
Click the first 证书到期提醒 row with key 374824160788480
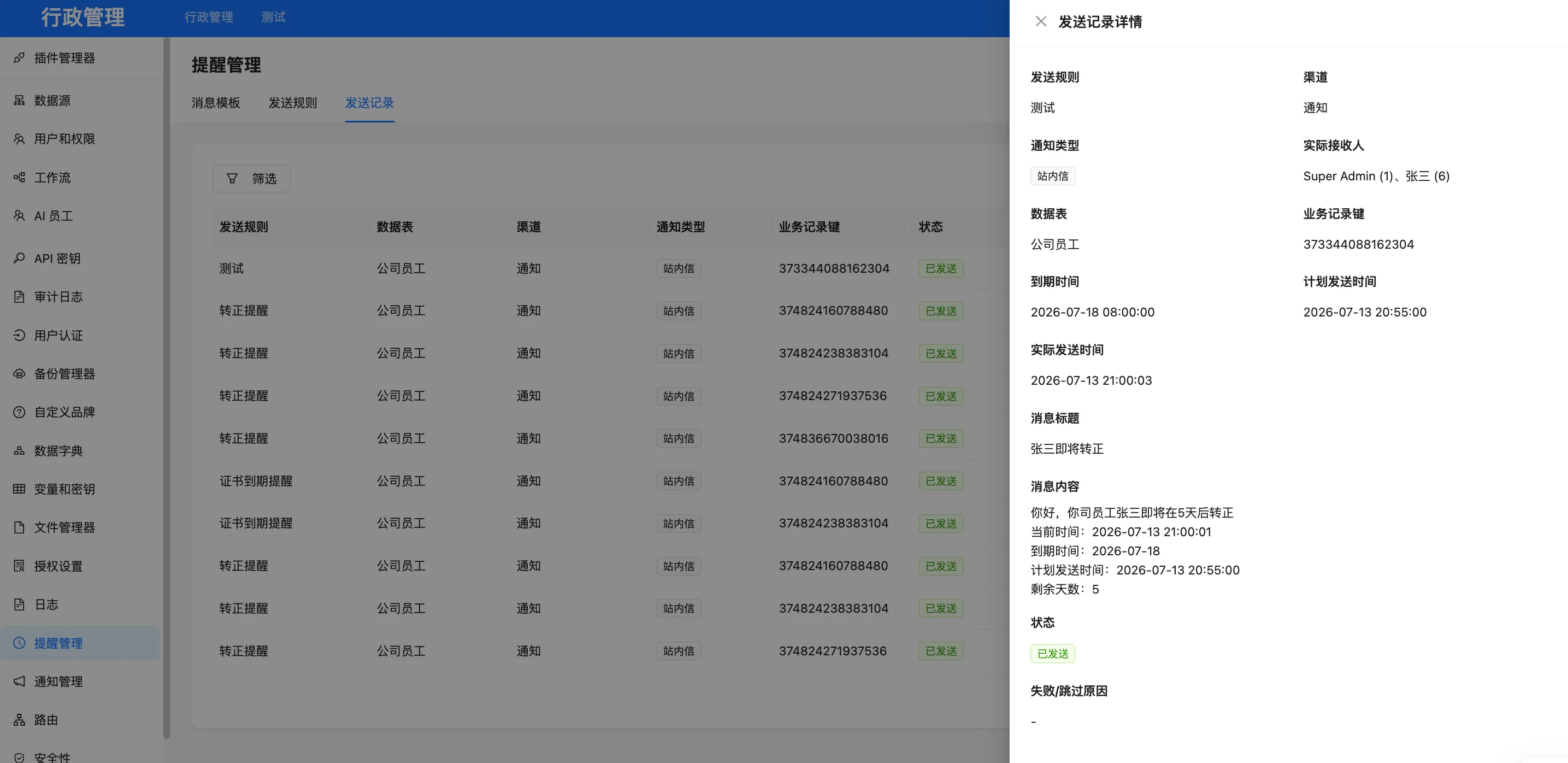pyautogui.click(x=611, y=481)
